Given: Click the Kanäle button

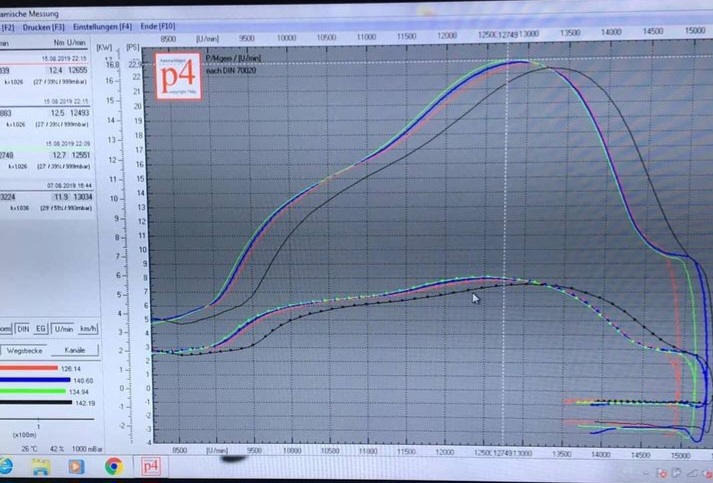Looking at the screenshot, I should 73,351.
